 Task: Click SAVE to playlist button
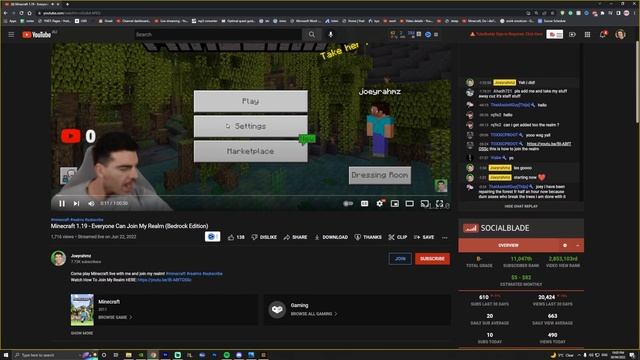pyautogui.click(x=424, y=237)
